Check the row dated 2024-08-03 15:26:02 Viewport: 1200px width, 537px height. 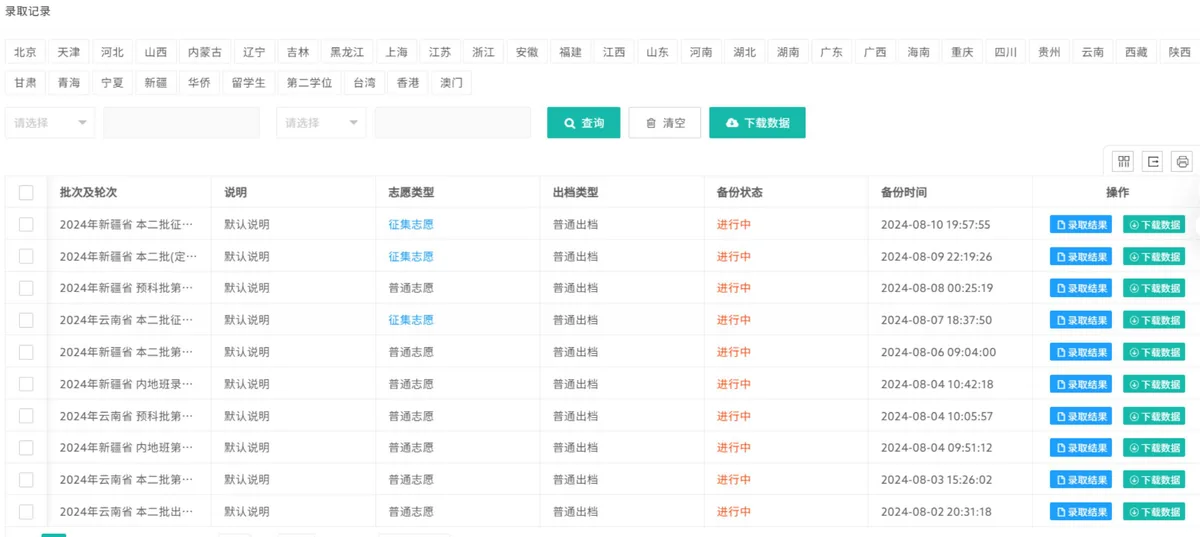26,479
